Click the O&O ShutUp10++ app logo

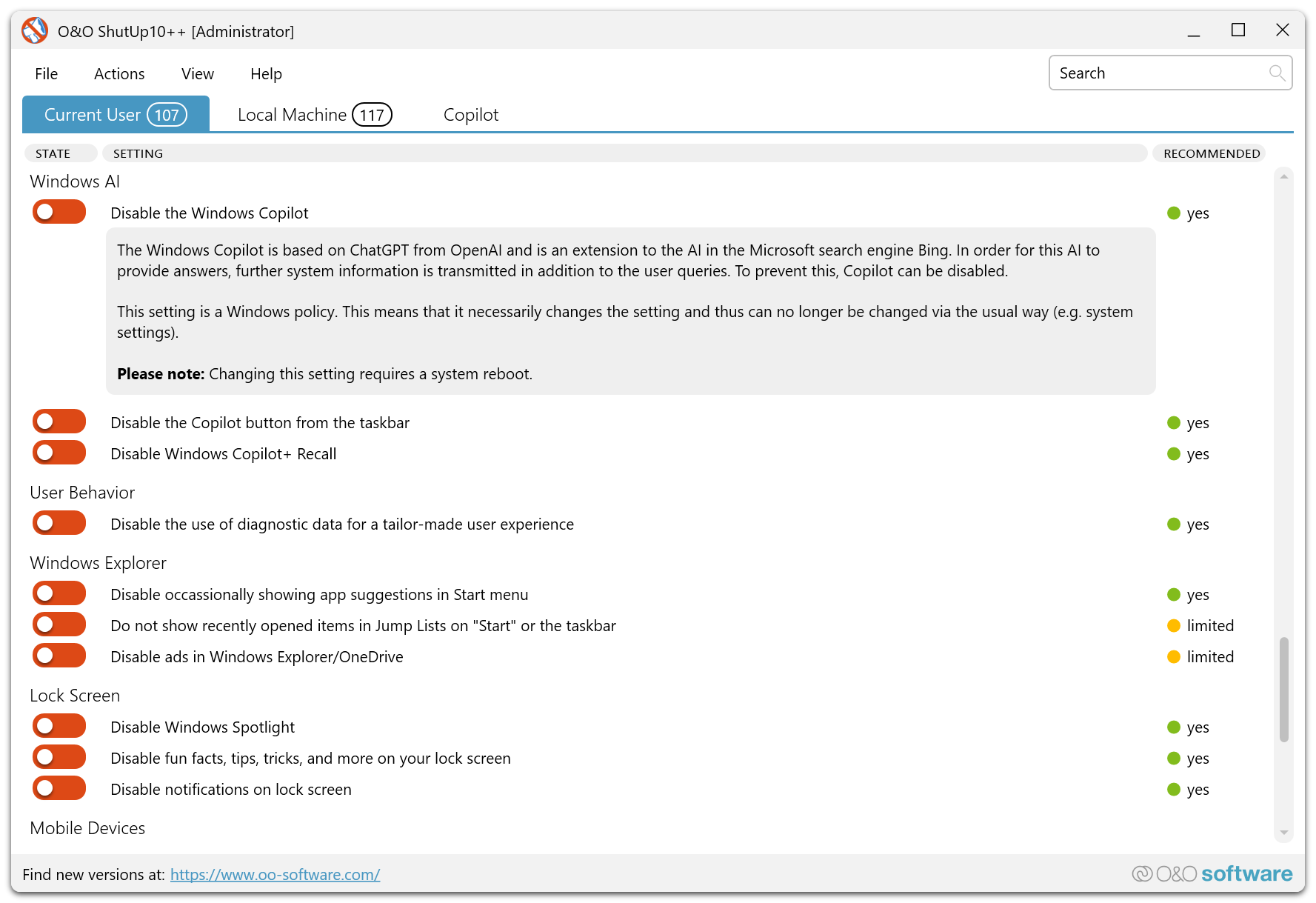tap(35, 31)
